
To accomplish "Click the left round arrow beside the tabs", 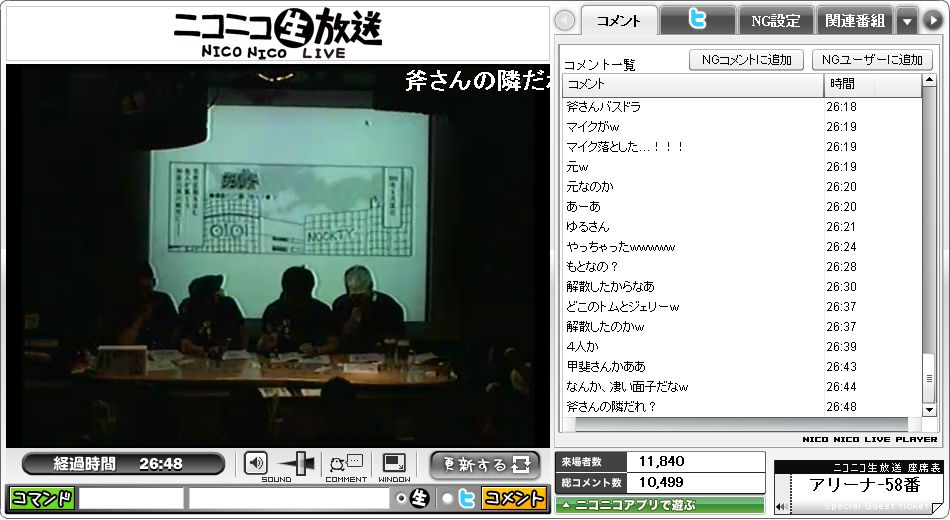I will point(565,21).
